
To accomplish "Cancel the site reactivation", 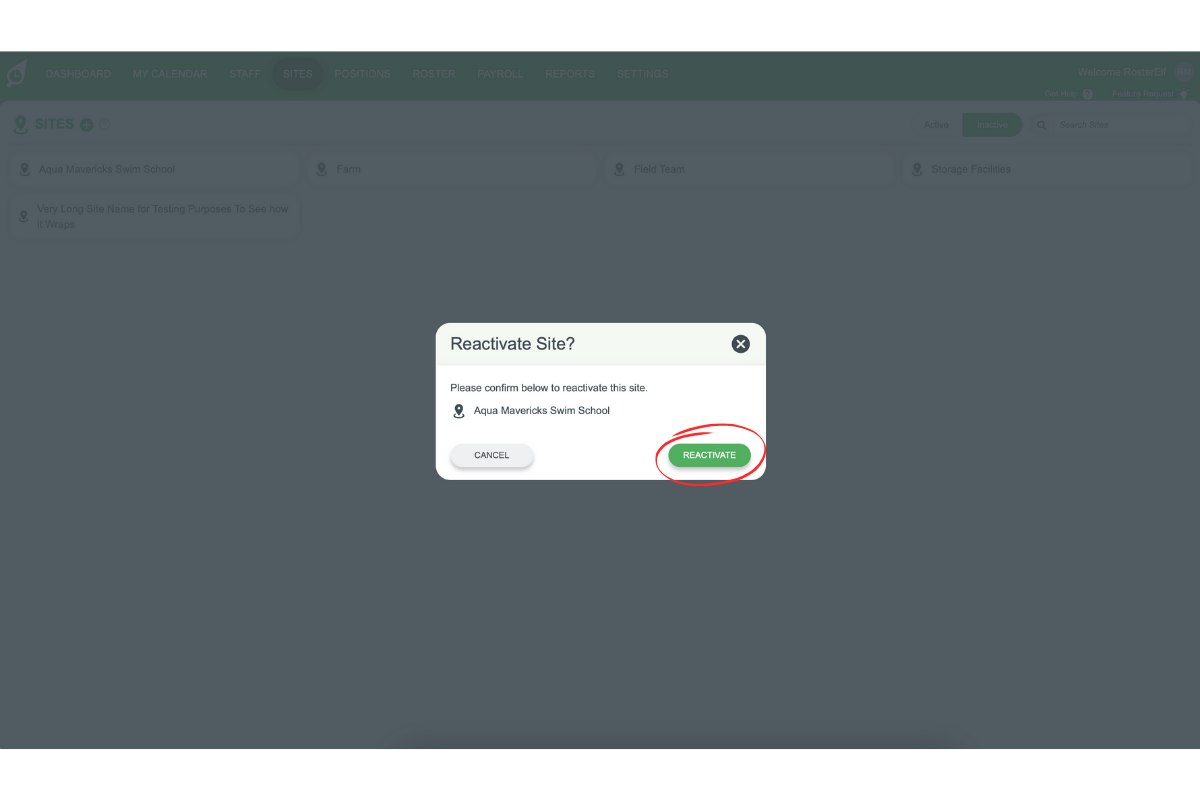I will 491,455.
